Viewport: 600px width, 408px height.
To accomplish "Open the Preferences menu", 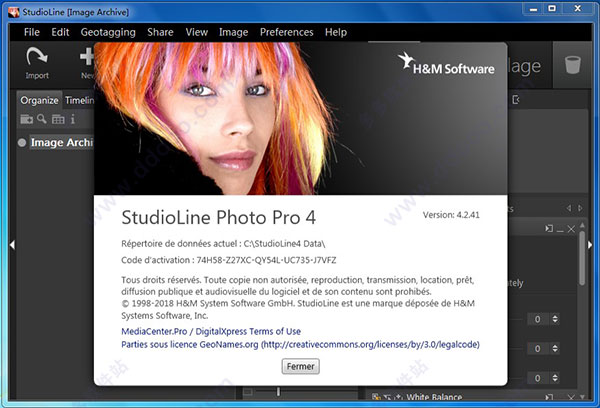I will (x=287, y=32).
